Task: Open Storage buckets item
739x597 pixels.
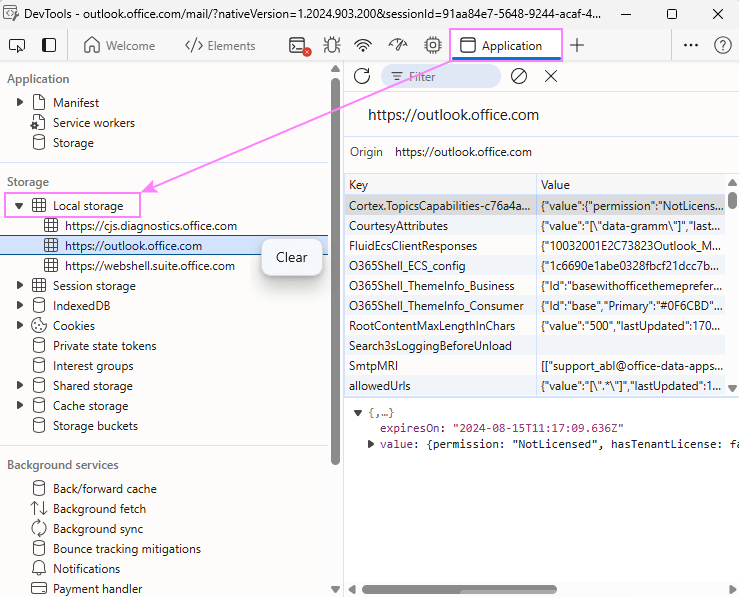Action: click(x=95, y=426)
